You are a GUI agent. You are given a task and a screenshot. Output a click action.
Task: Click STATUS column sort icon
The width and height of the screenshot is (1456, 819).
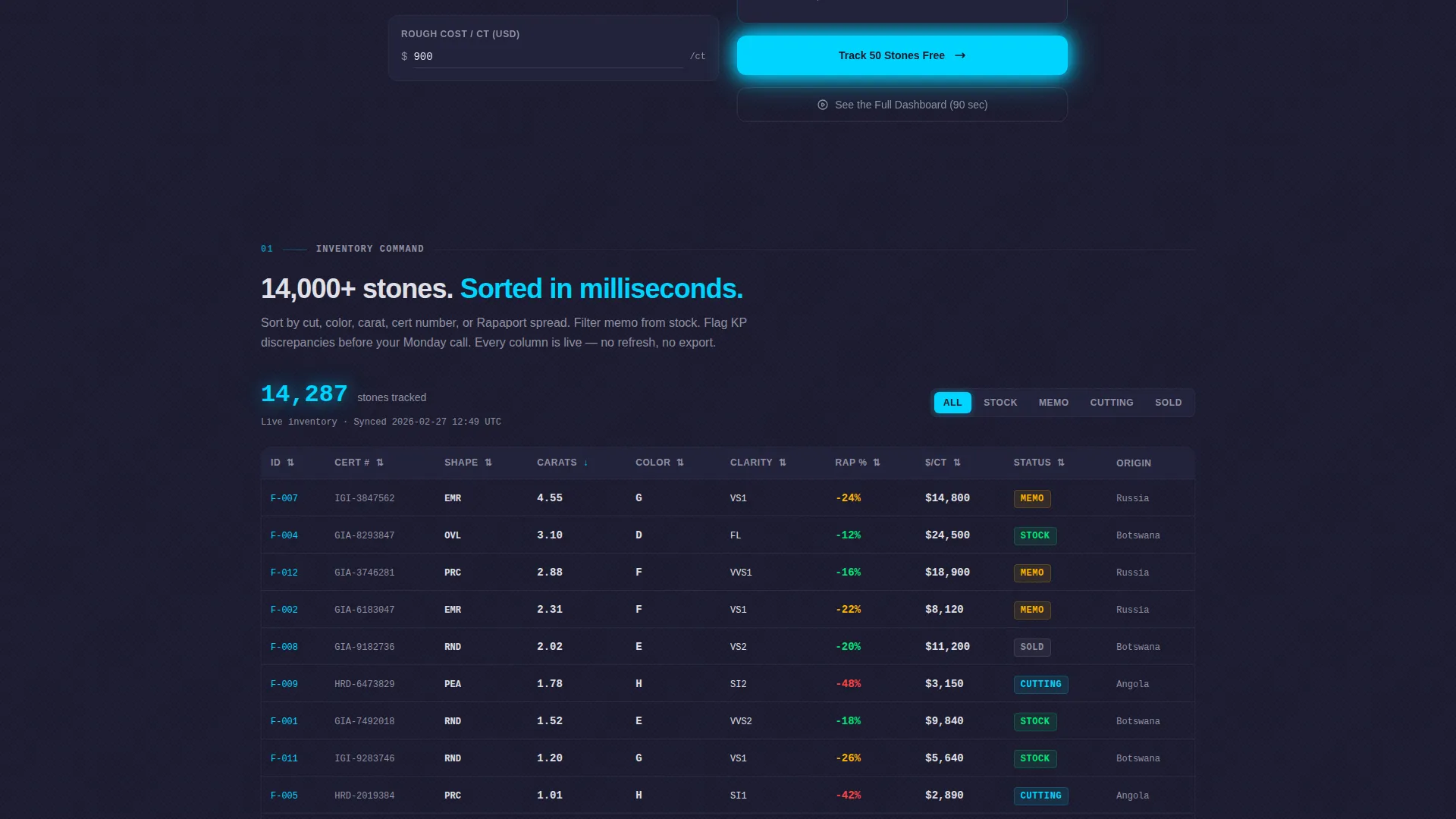point(1061,463)
